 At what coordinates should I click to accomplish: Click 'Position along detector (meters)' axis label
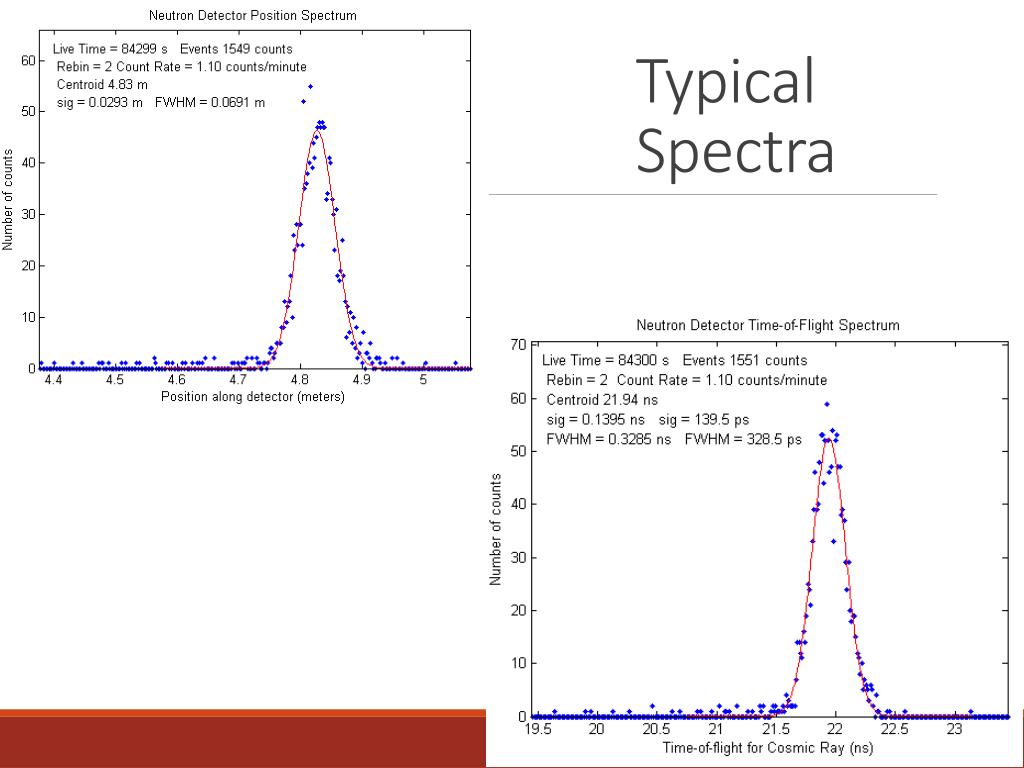(x=253, y=396)
